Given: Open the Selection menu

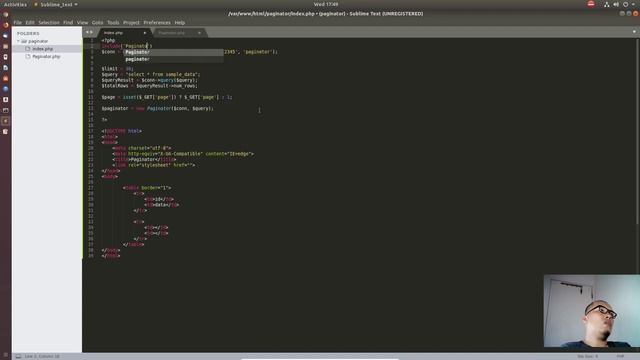Looking at the screenshot, I should [x=49, y=22].
